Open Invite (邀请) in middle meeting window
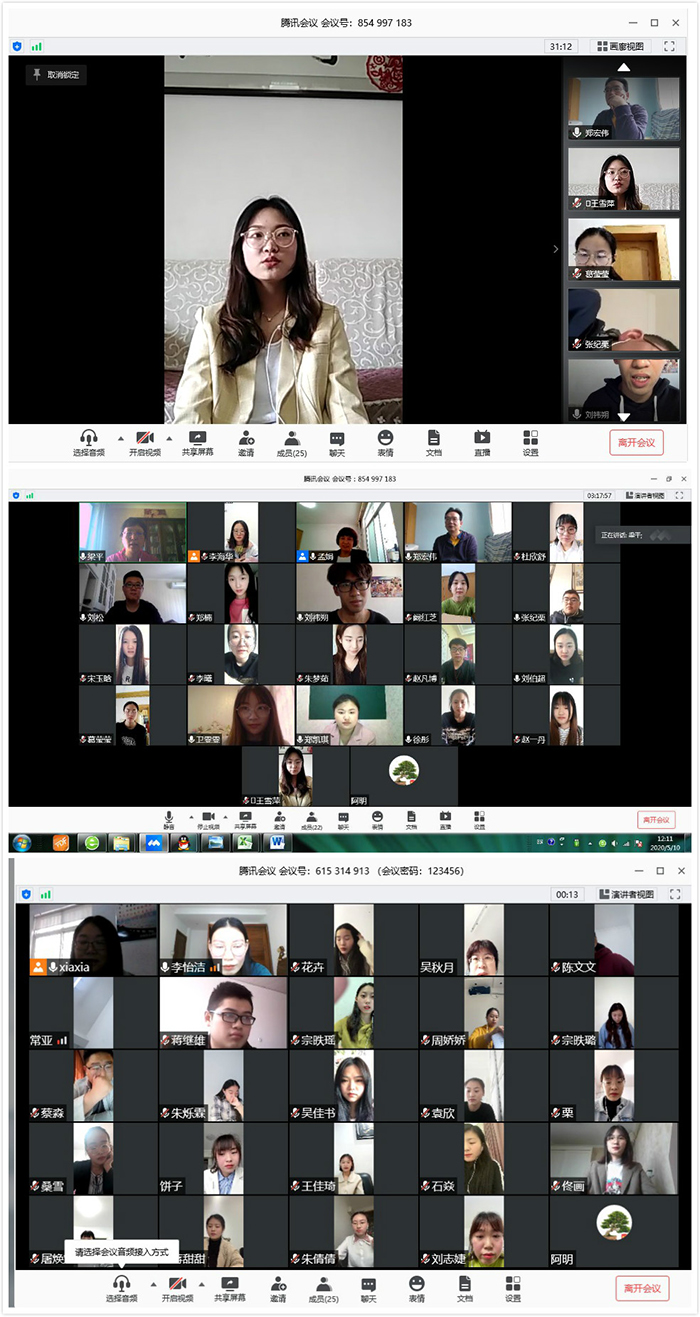The width and height of the screenshot is (700, 1317). tap(279, 821)
